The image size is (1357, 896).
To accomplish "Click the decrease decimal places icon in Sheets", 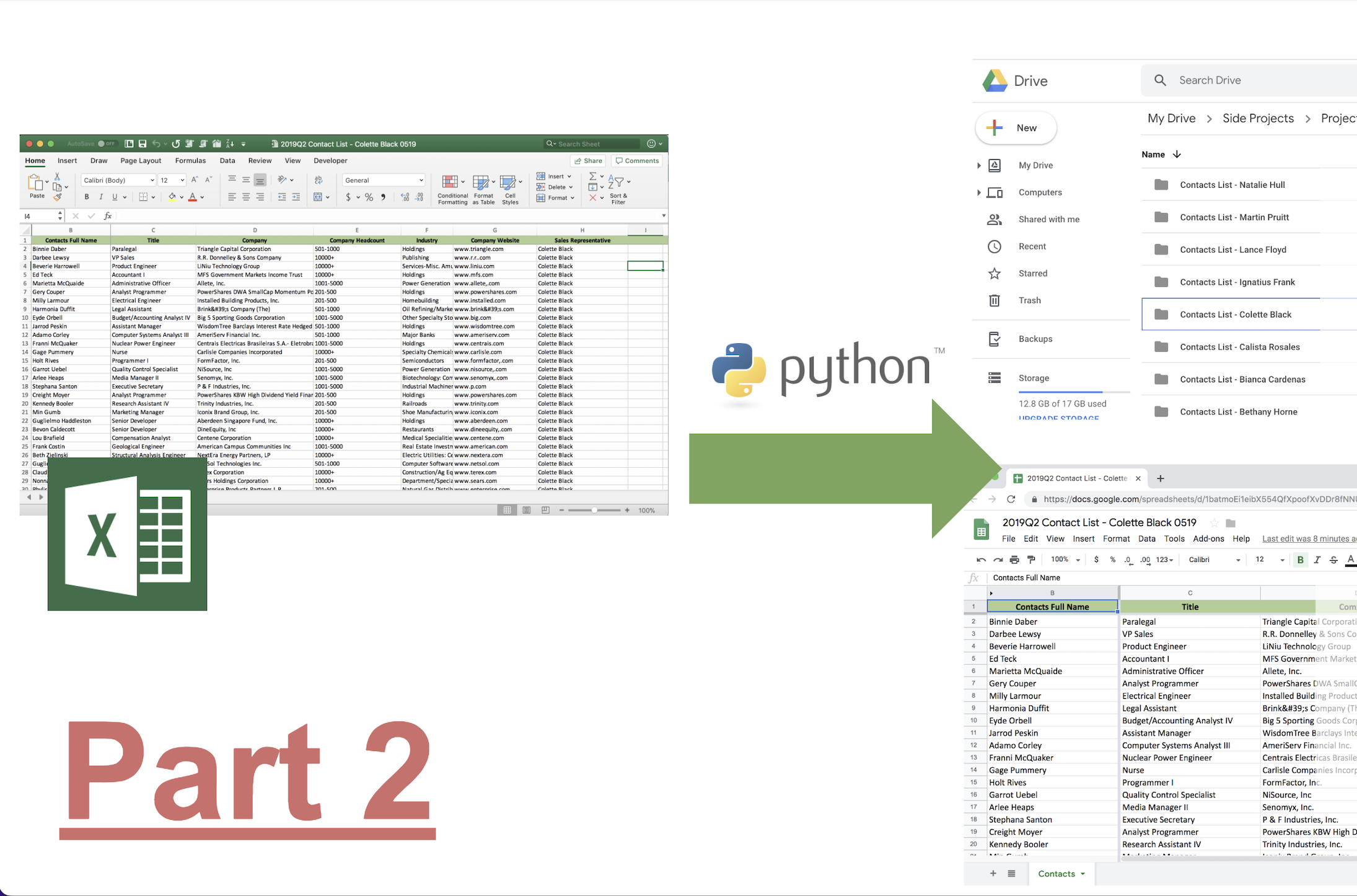I will click(1128, 560).
